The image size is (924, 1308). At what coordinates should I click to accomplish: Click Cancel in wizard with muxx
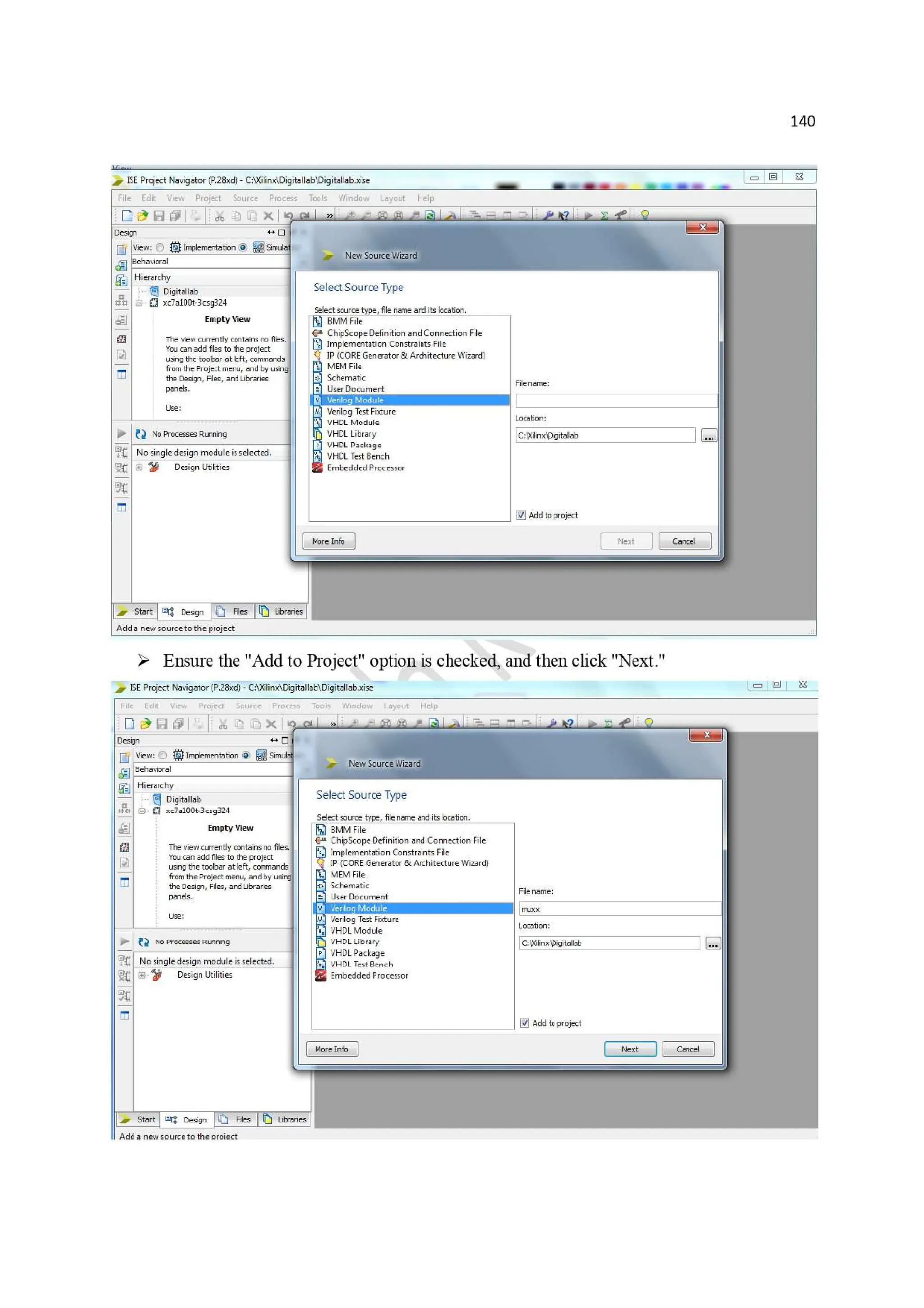(688, 1049)
